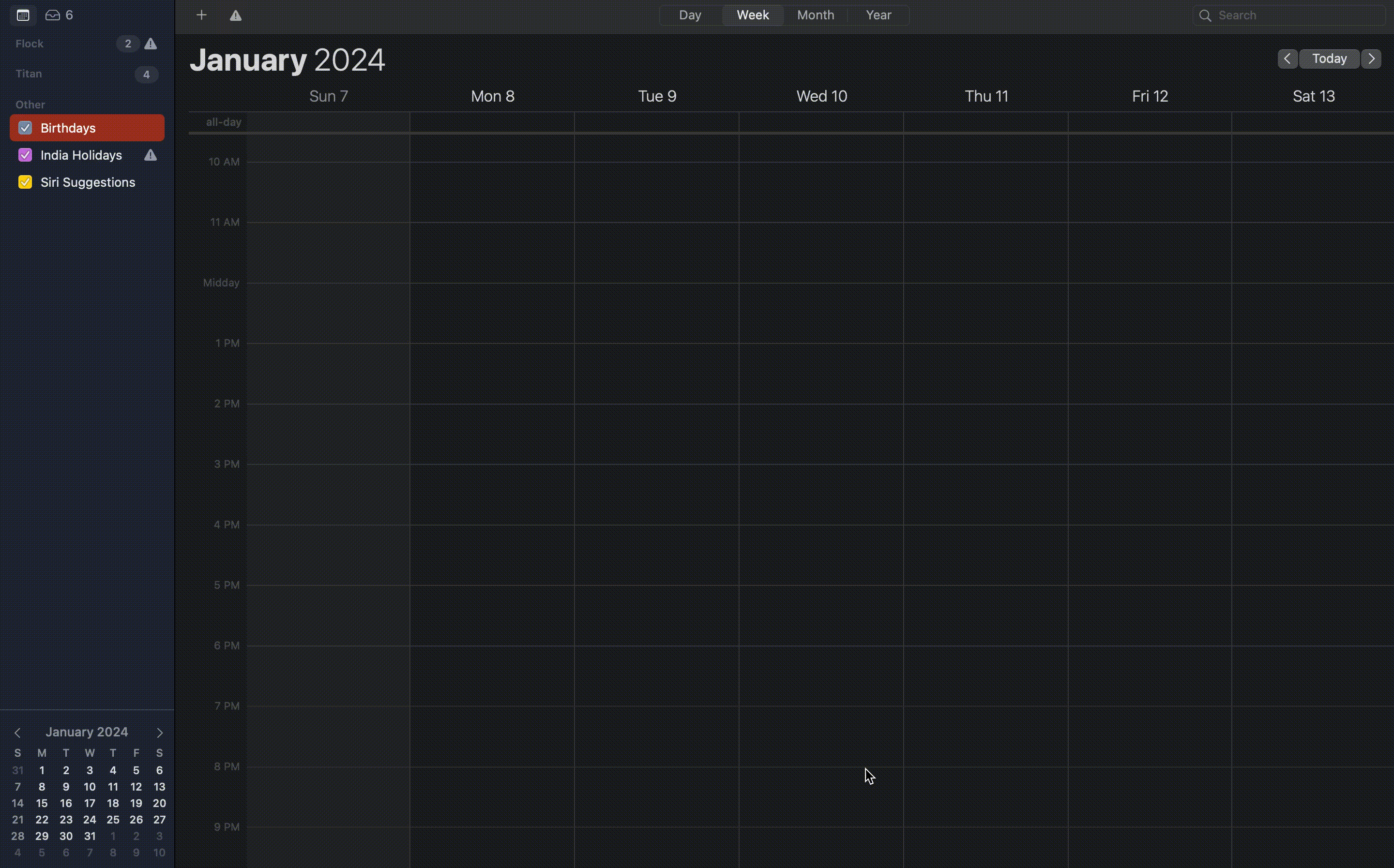Toggle the calendar list sidebar icon

23,15
